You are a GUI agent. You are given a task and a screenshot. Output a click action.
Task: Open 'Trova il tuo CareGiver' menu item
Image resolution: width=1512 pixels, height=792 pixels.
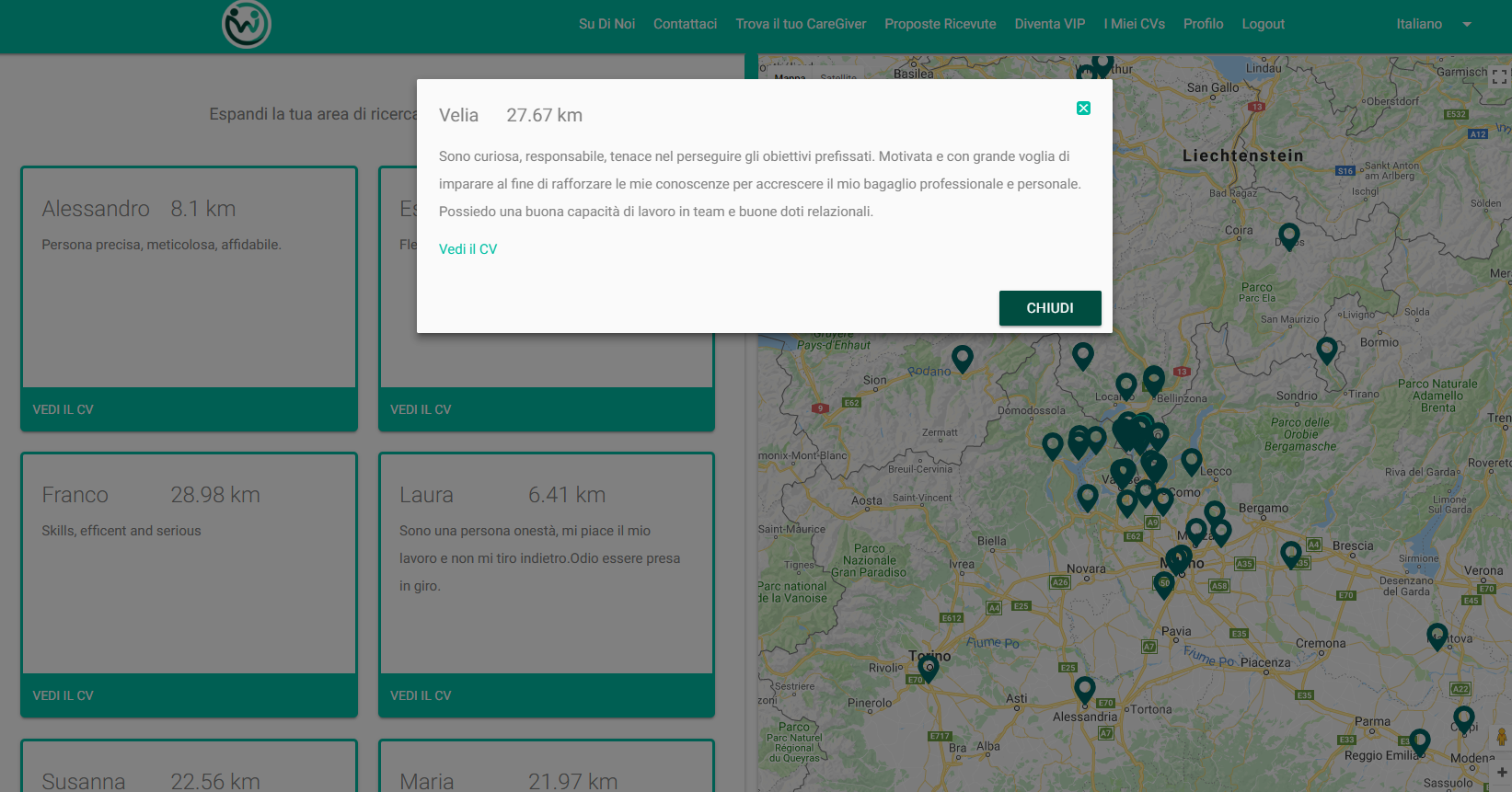click(801, 24)
